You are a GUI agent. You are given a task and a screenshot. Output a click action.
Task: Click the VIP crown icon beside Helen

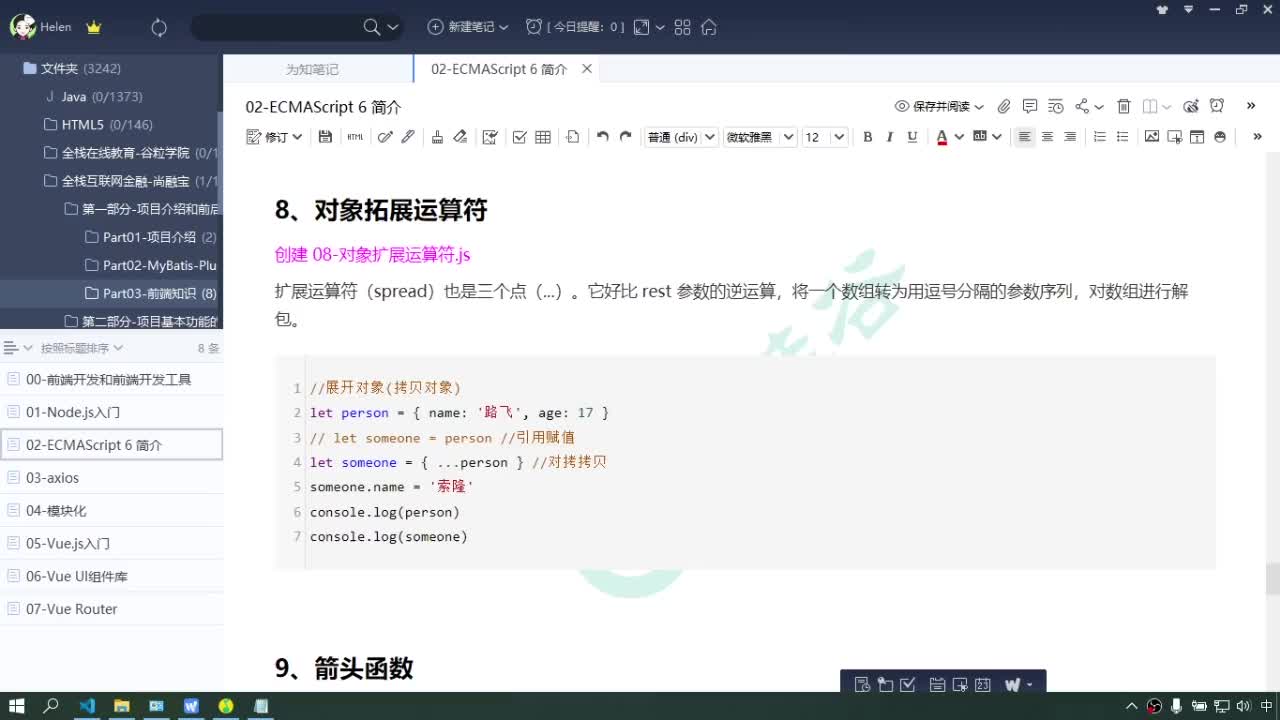(94, 27)
